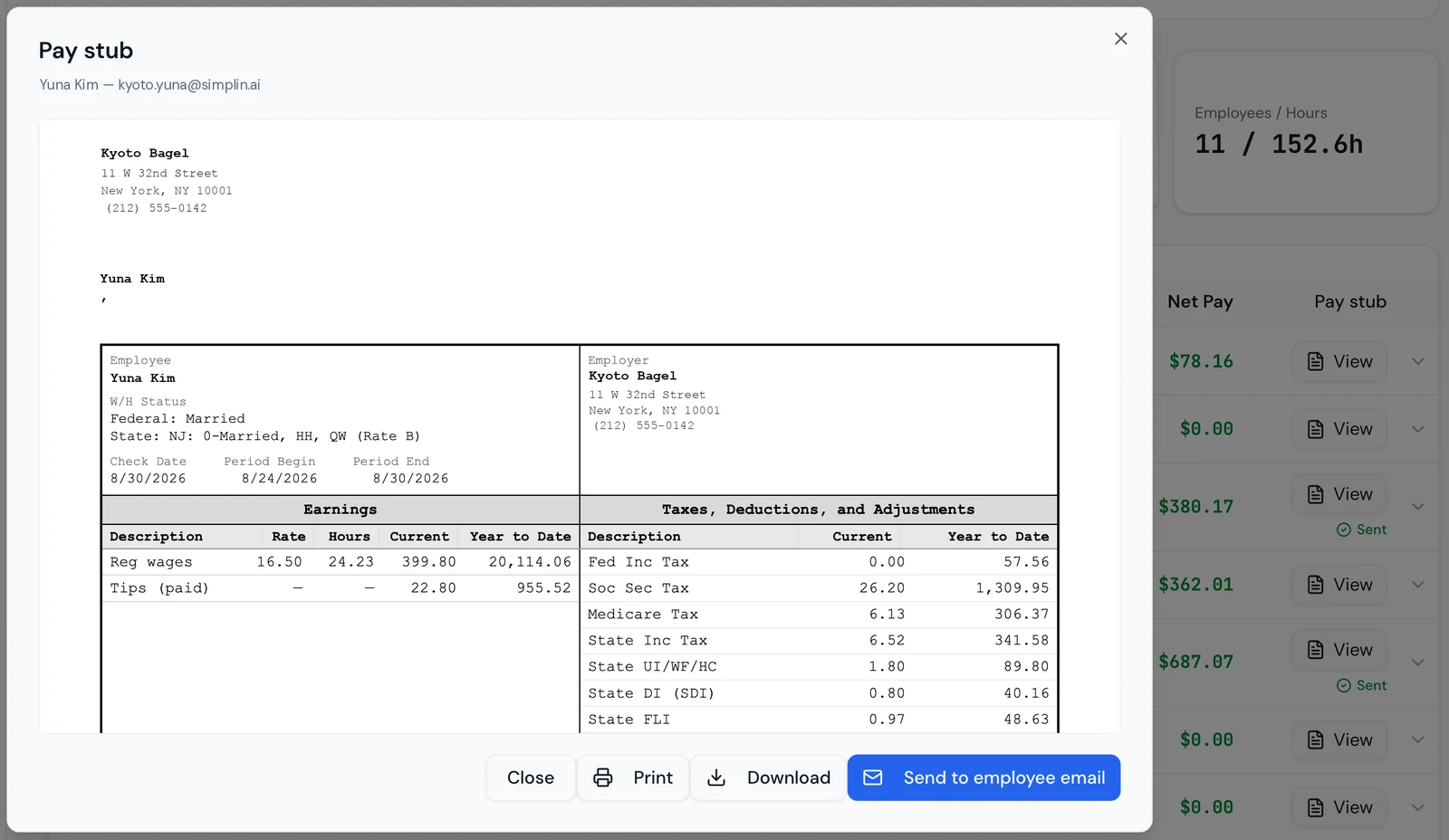The height and width of the screenshot is (840, 1449).
Task: View pay stub for $380.17 net pay row
Action: coord(1339,494)
